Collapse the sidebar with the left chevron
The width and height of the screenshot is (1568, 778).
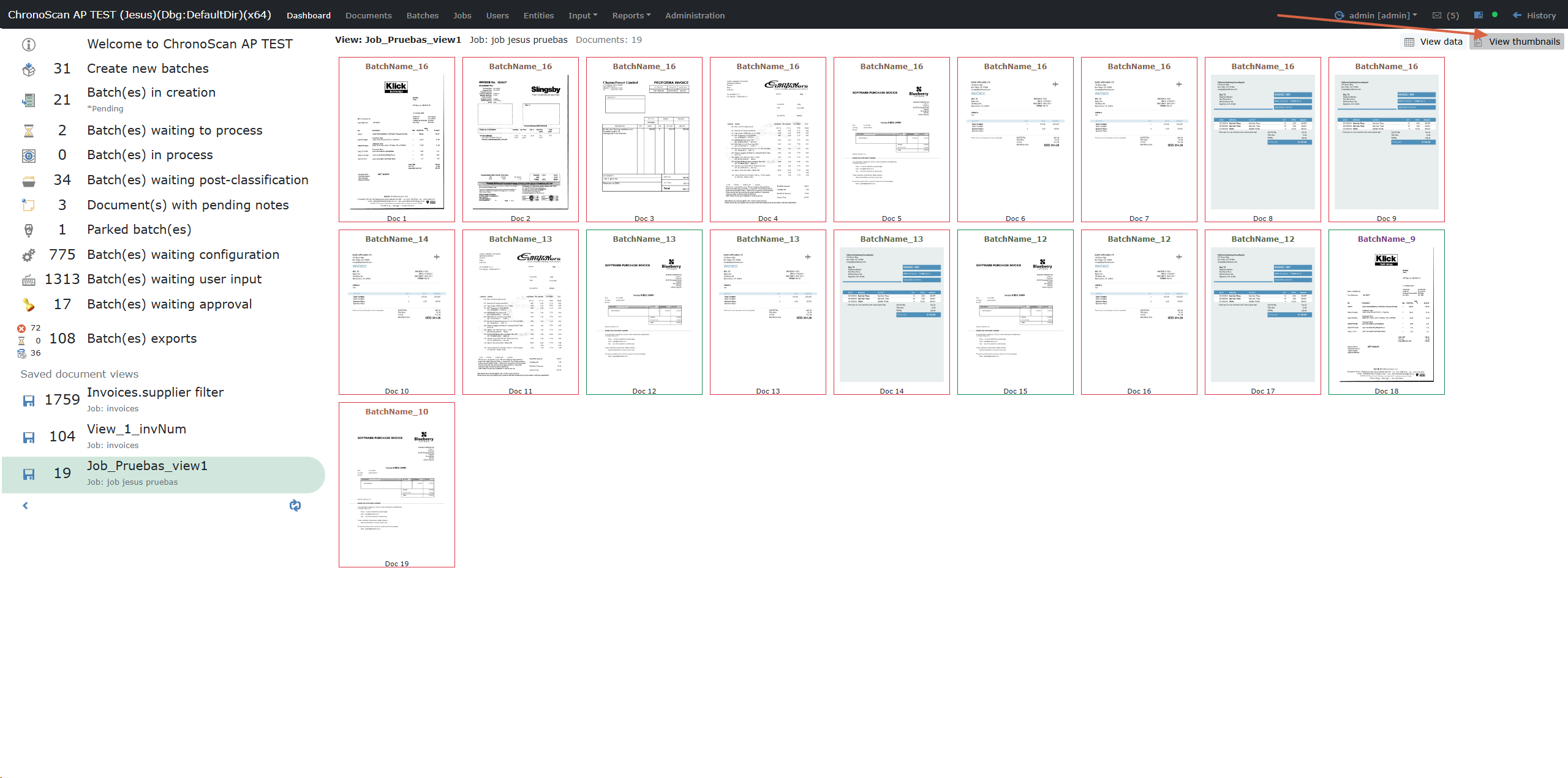[x=25, y=506]
